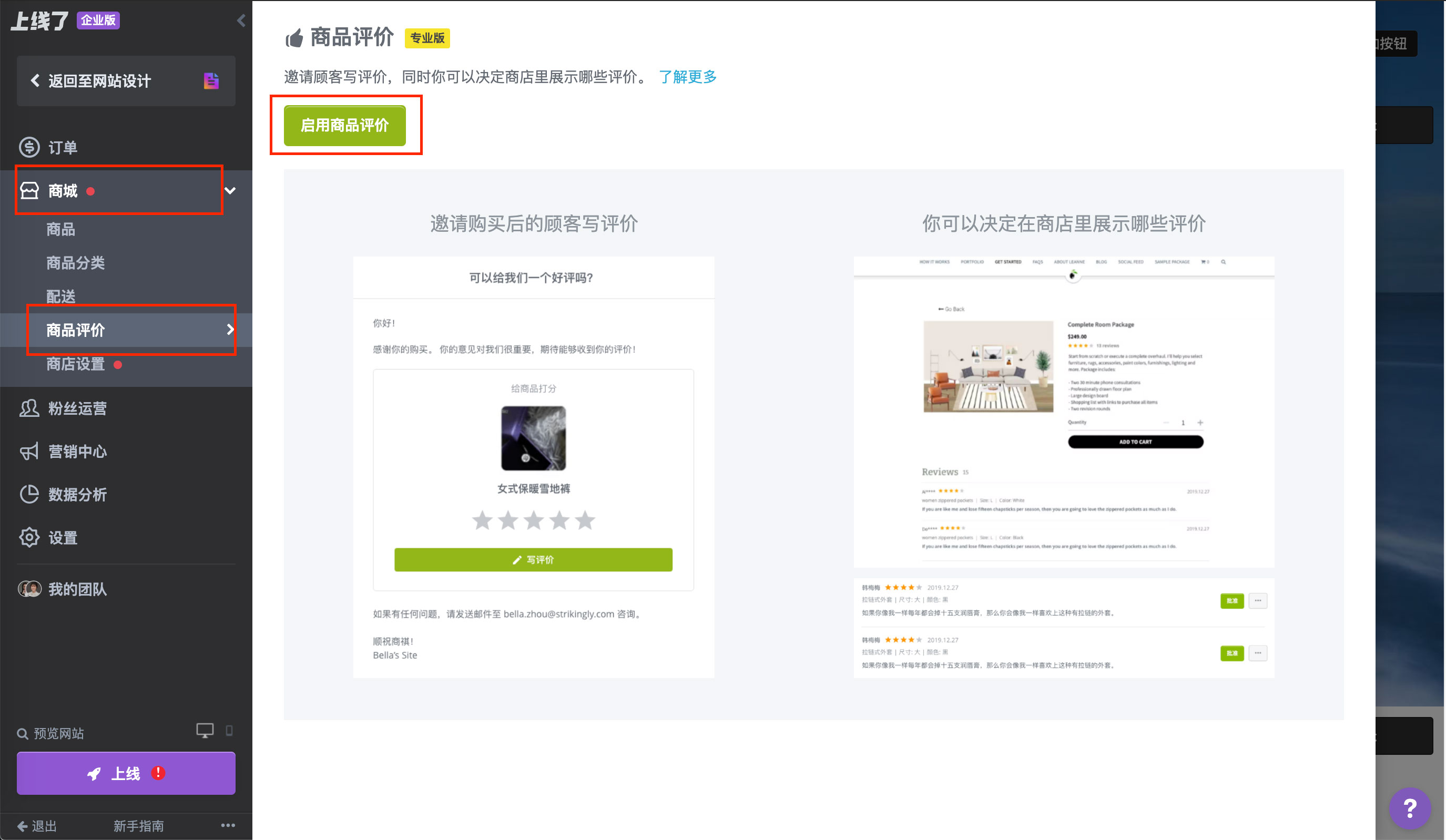
Task: Publish the site with 上线 button
Action: tap(126, 773)
